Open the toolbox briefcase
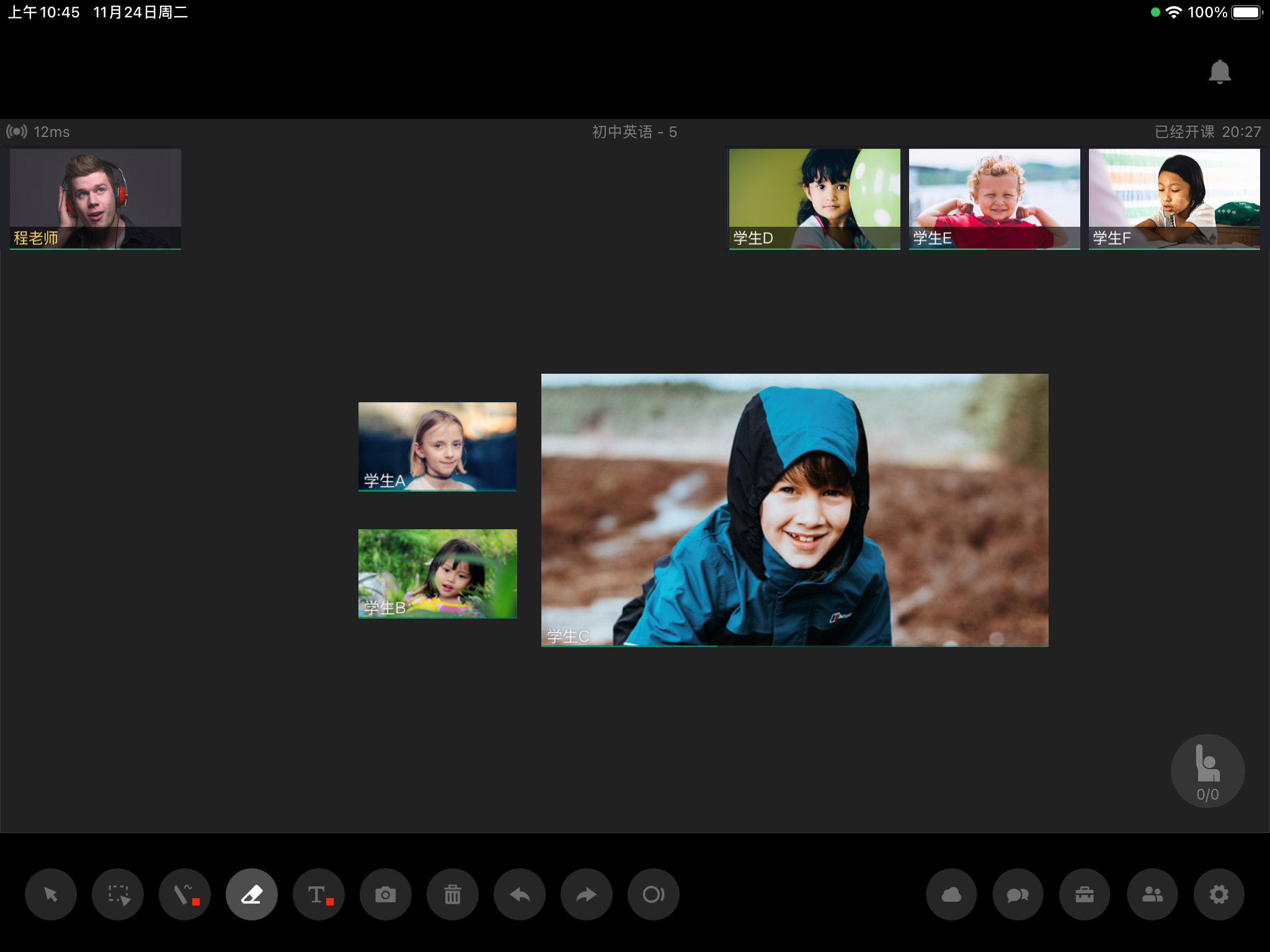 click(1085, 894)
